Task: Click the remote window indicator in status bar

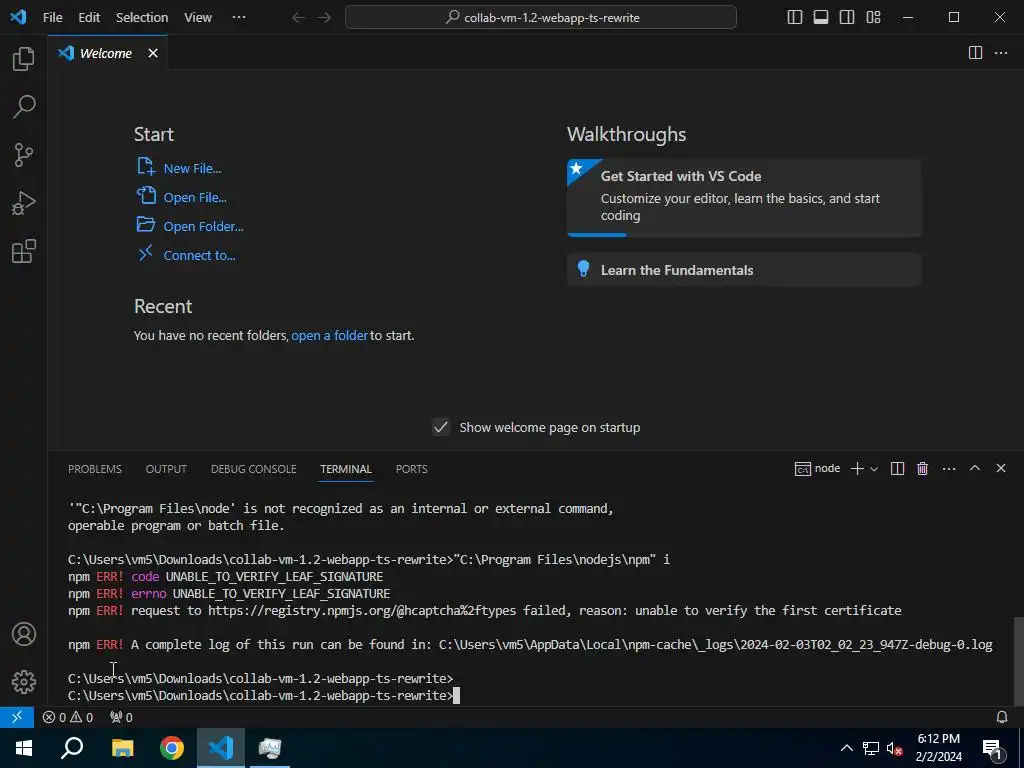Action: click(x=17, y=717)
